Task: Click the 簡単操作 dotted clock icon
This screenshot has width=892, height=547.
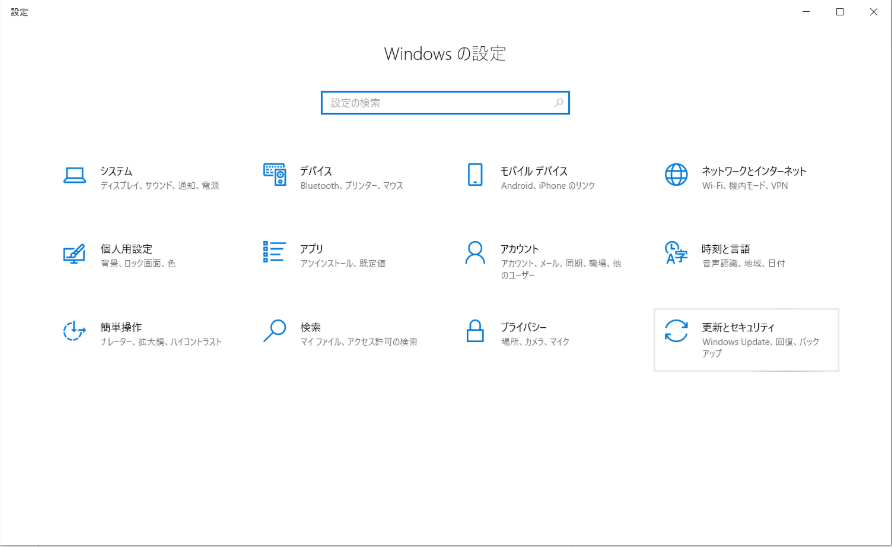Action: point(74,331)
